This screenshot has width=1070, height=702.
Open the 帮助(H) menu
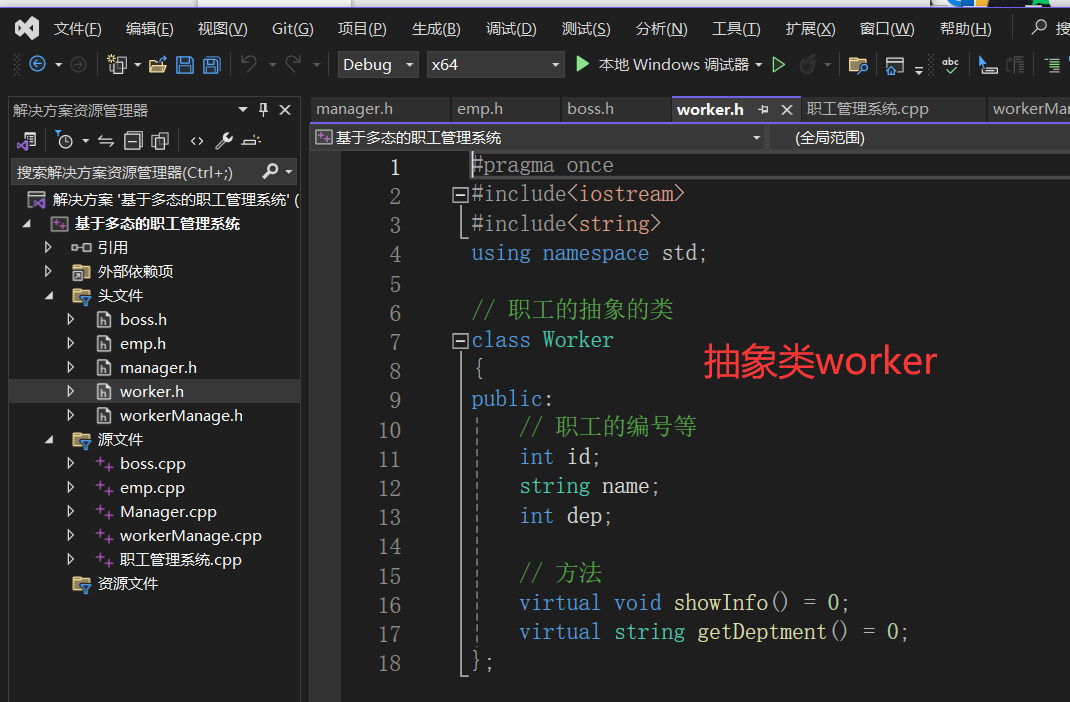(965, 29)
